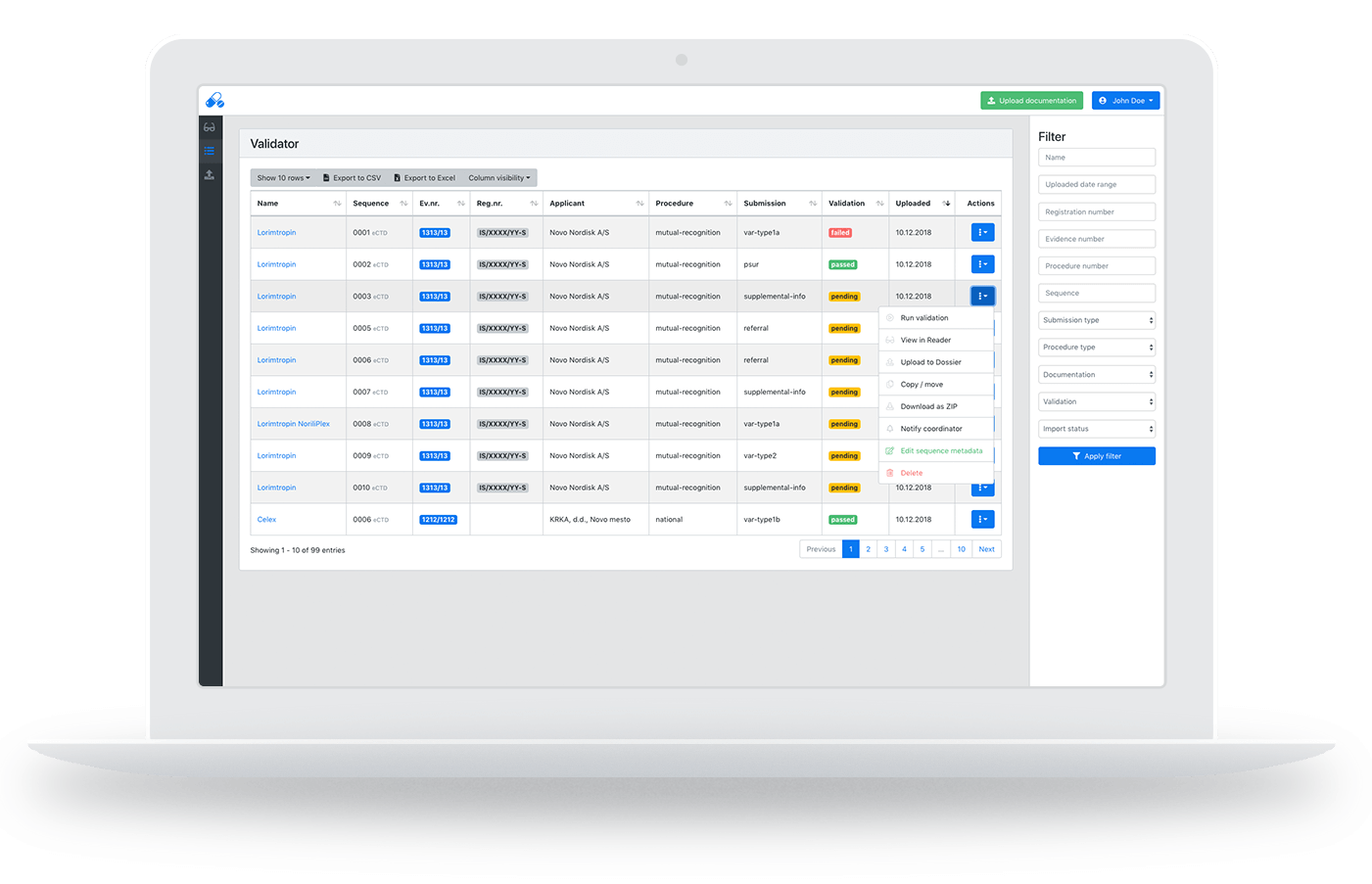Screen dimensions: 1372x884
Task: Open the John Doe user menu
Action: [1126, 101]
